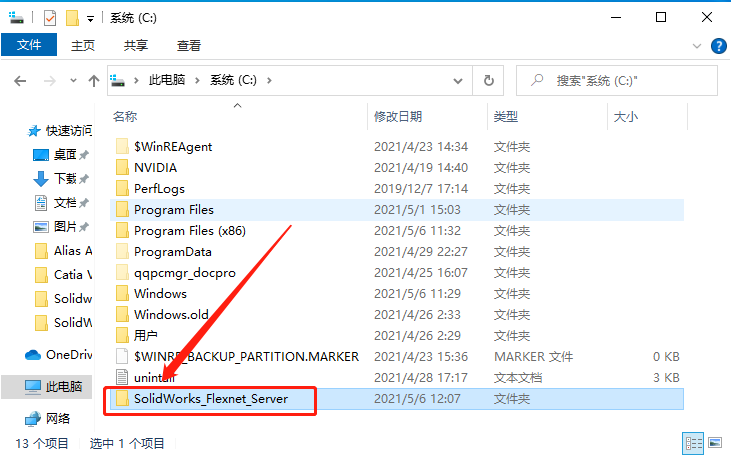Click the search box for 系统 (C:)
Viewport: 731px width, 456px height.
616,81
